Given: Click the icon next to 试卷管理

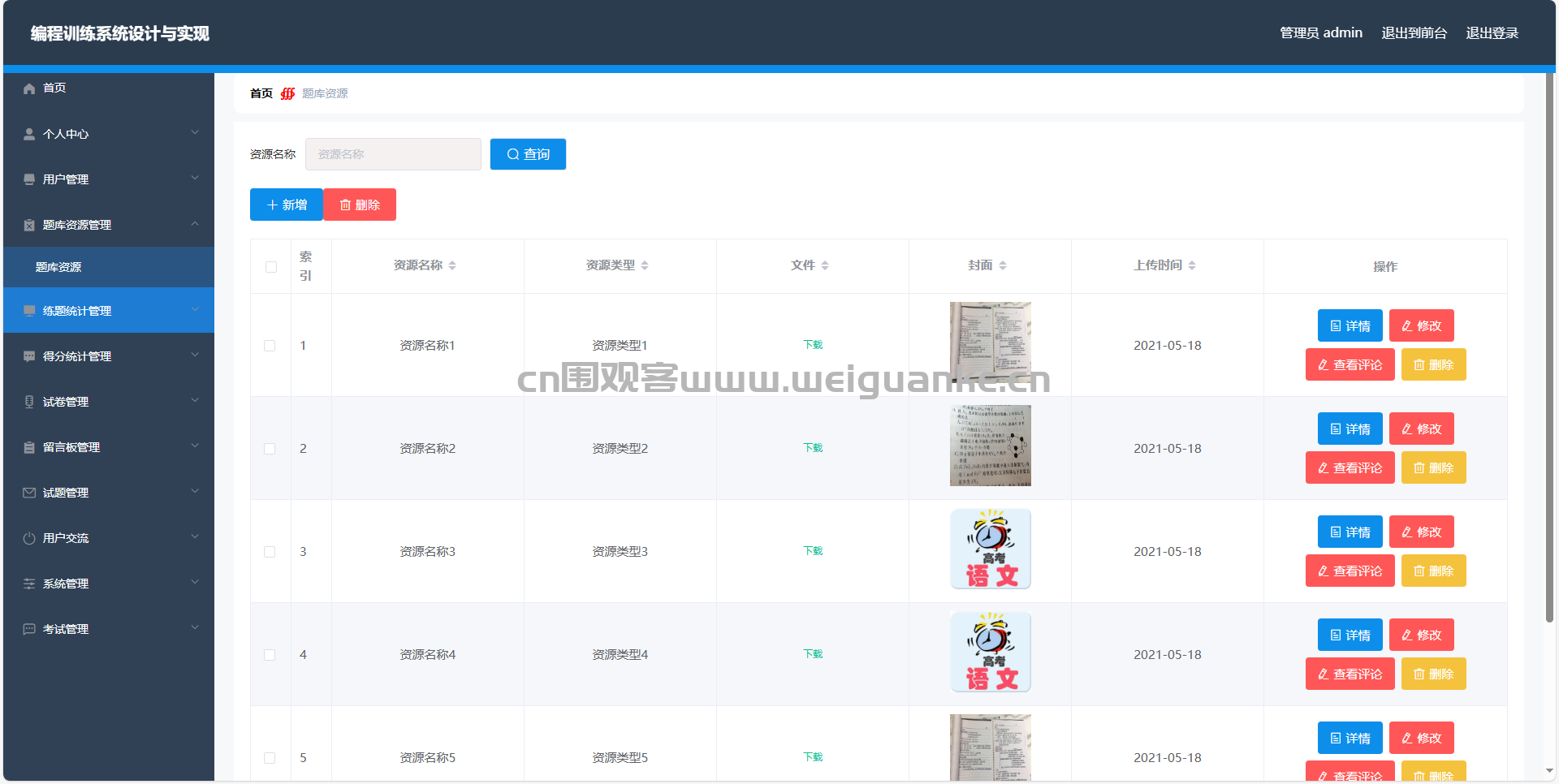Looking at the screenshot, I should [29, 402].
